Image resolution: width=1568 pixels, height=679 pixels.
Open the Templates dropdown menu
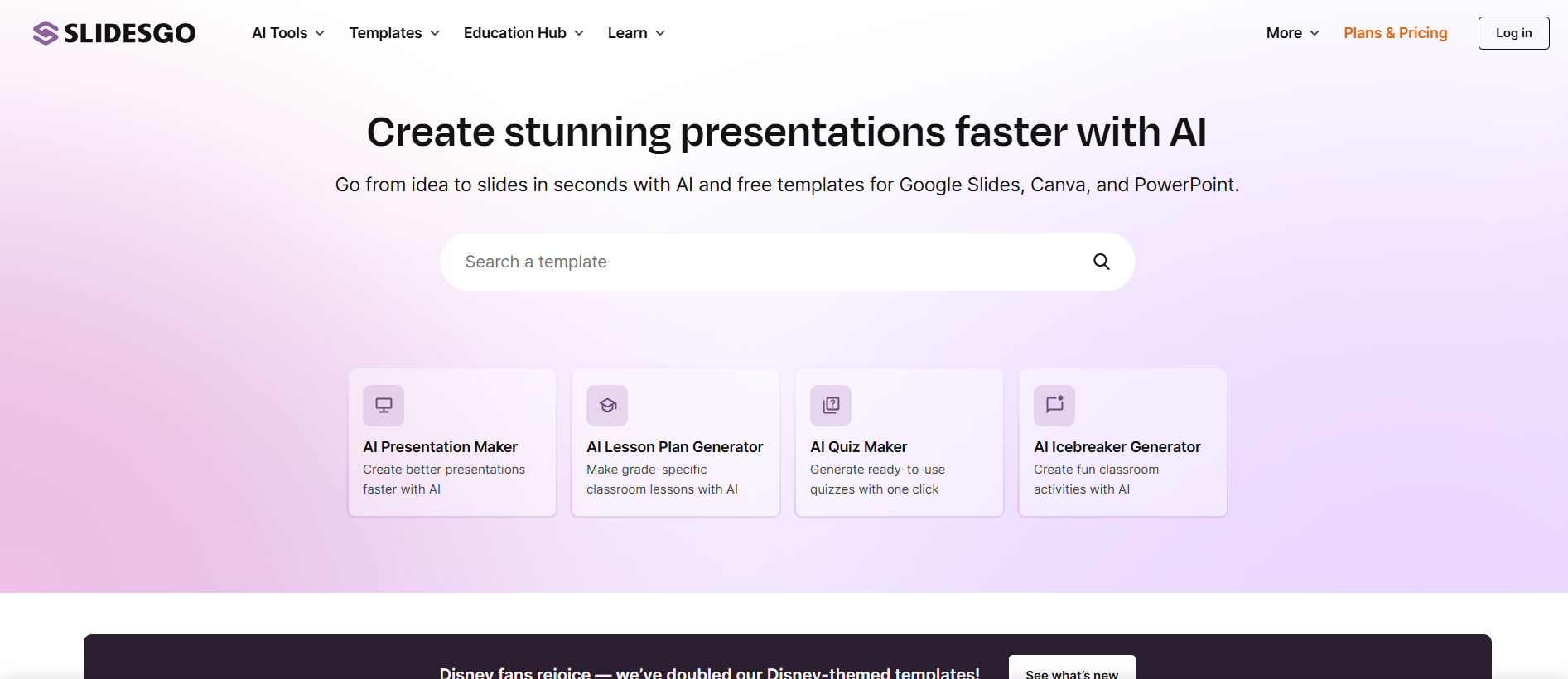pyautogui.click(x=393, y=33)
